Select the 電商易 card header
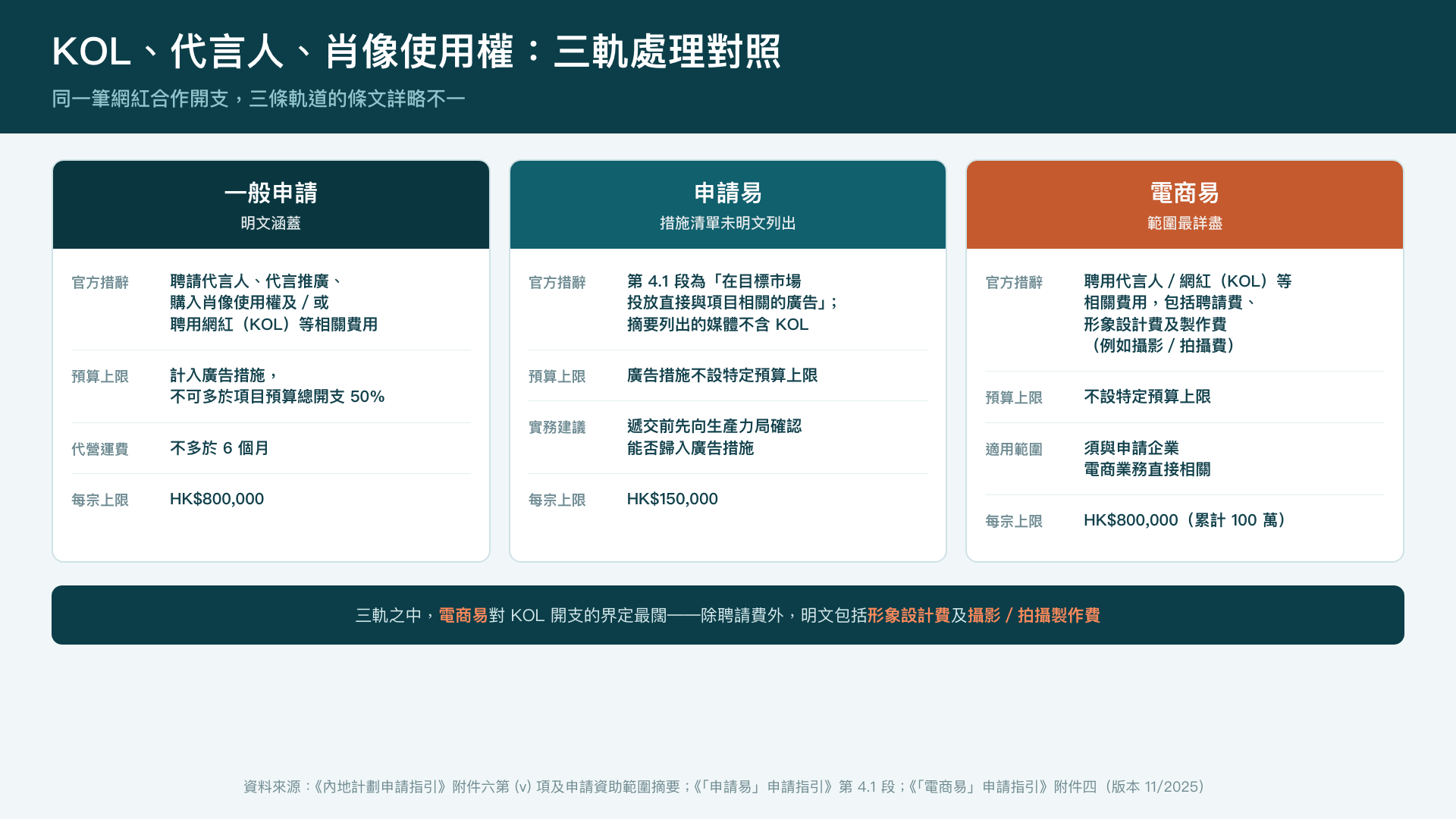Screen dimensions: 1456x819 click(1185, 205)
